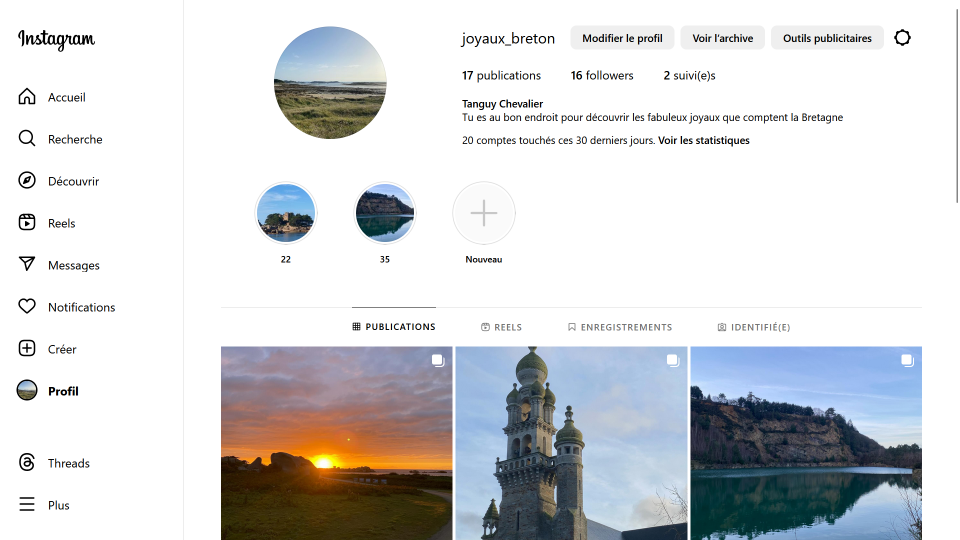Click the Créer plus icon

[x=27, y=349]
